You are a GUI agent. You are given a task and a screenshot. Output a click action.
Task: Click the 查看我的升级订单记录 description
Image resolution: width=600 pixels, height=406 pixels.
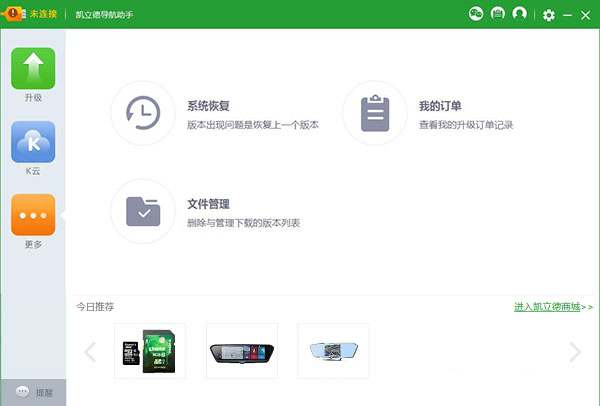(466, 125)
